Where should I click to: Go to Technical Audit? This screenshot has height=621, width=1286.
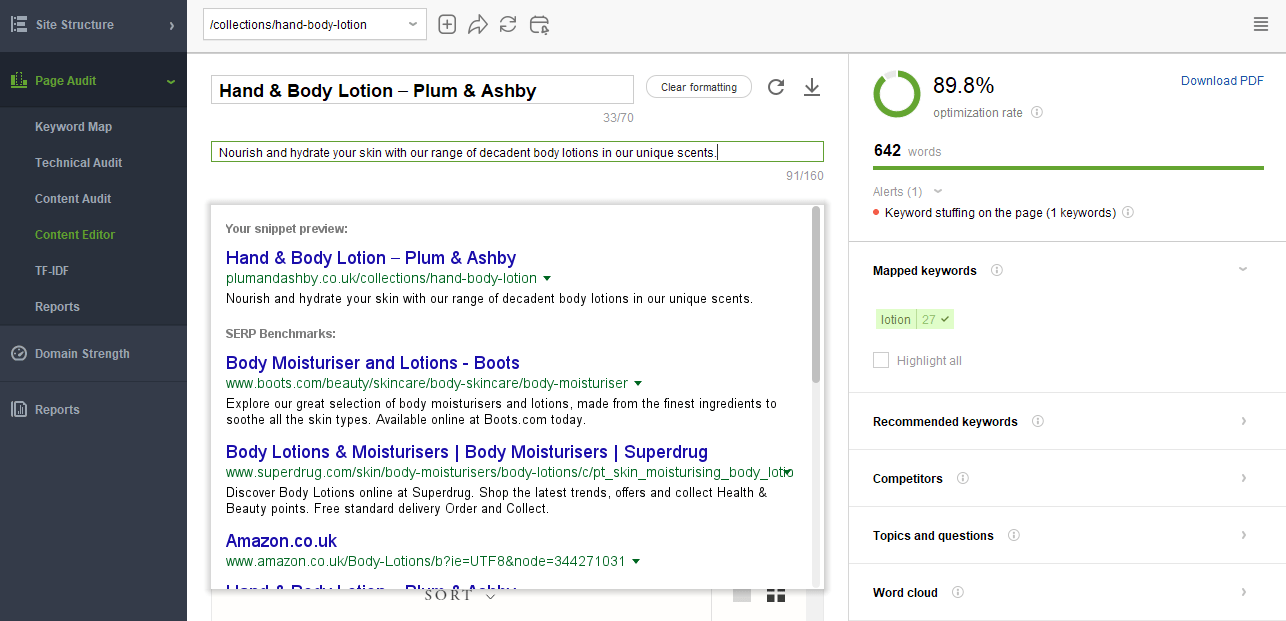click(79, 163)
